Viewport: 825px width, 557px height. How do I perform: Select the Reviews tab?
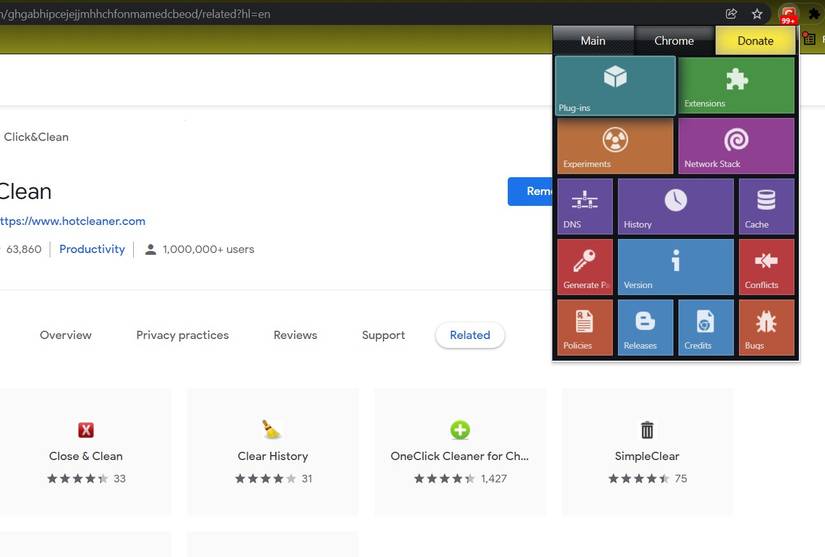click(x=295, y=335)
